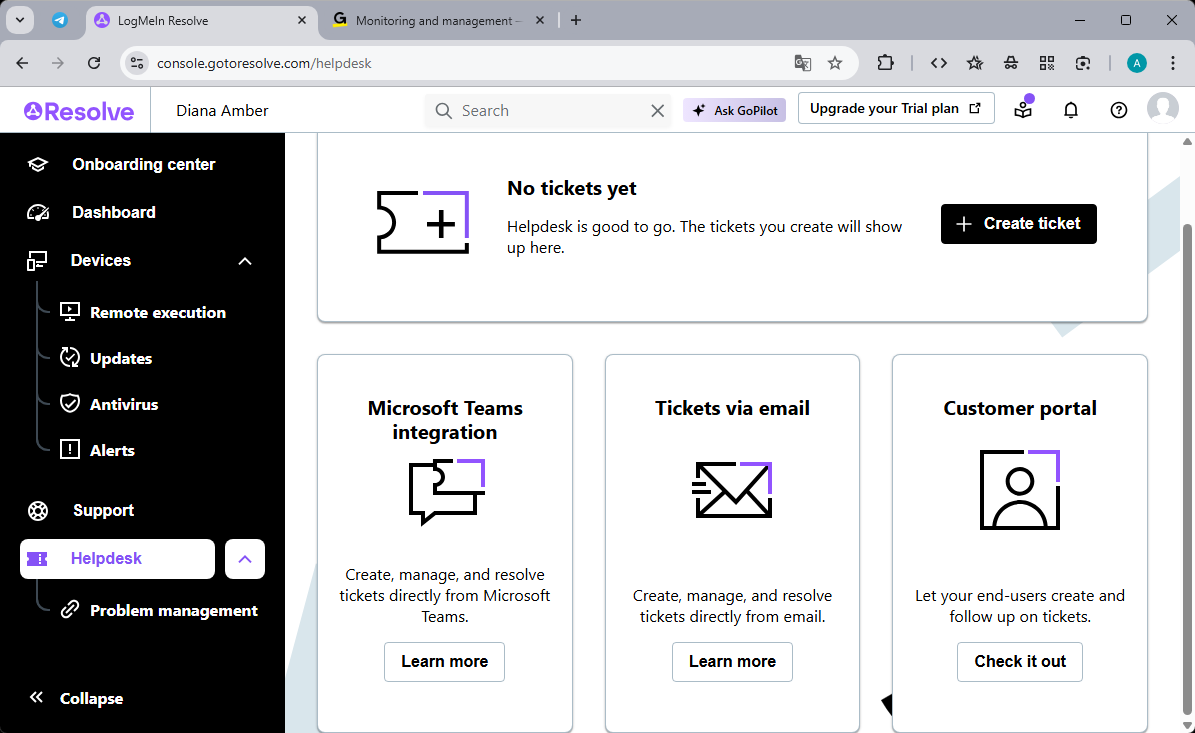Click Create ticket
The image size is (1195, 733).
click(1018, 223)
